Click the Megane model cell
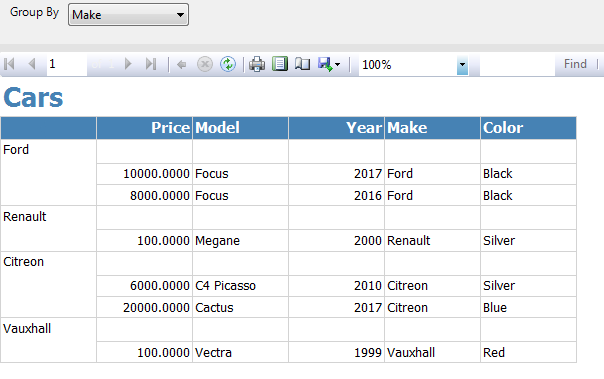The image size is (604, 379). (240, 241)
